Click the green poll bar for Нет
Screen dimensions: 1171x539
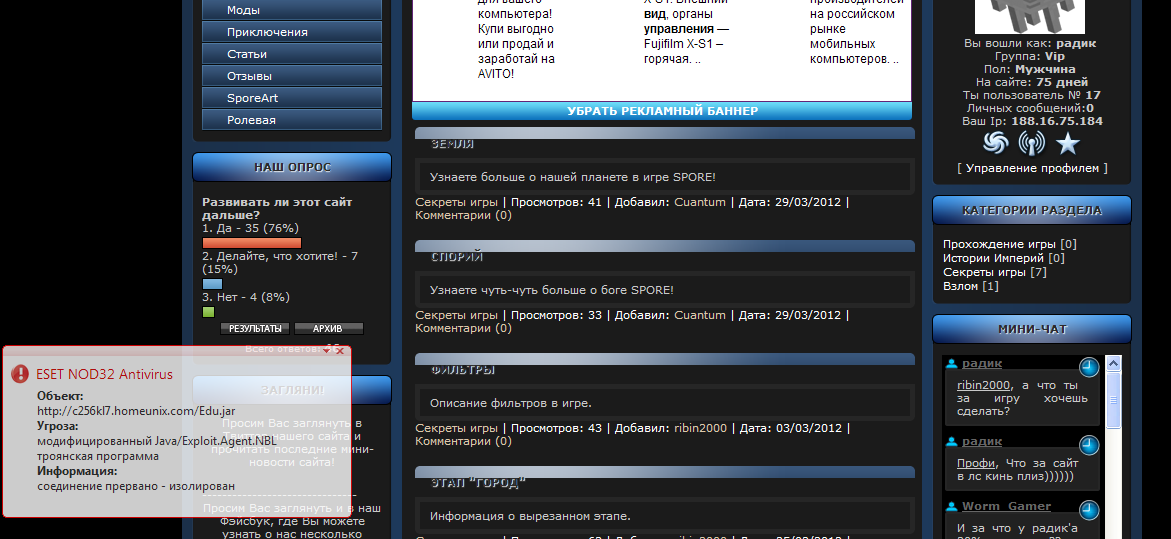[208, 312]
